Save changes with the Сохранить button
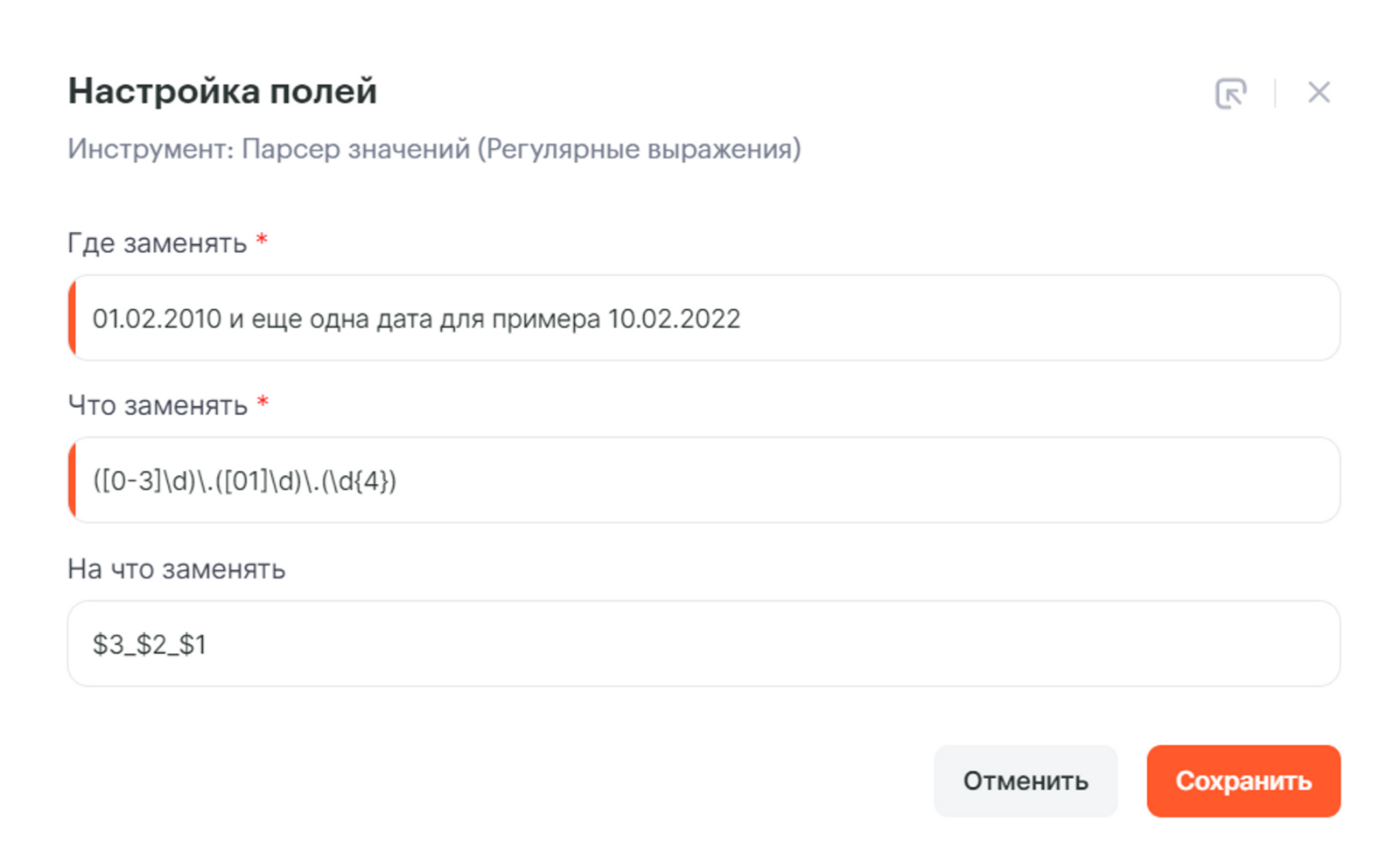 click(1242, 781)
